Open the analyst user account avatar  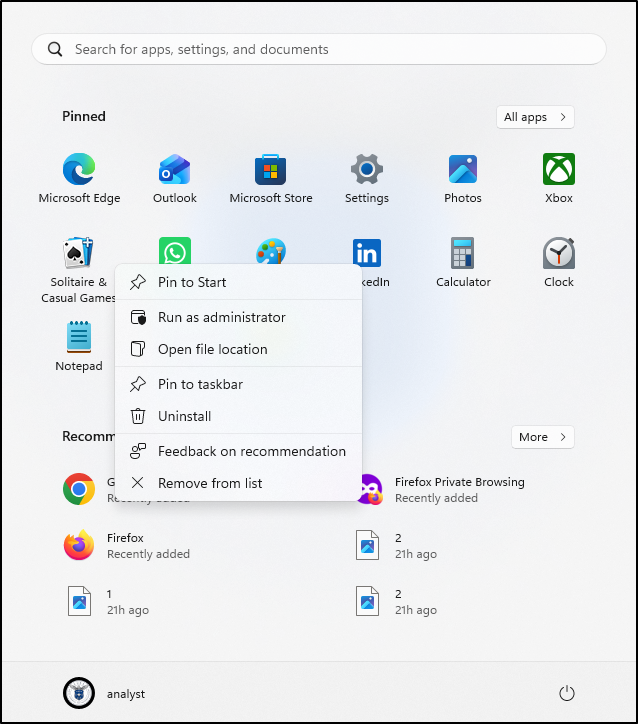(x=79, y=693)
